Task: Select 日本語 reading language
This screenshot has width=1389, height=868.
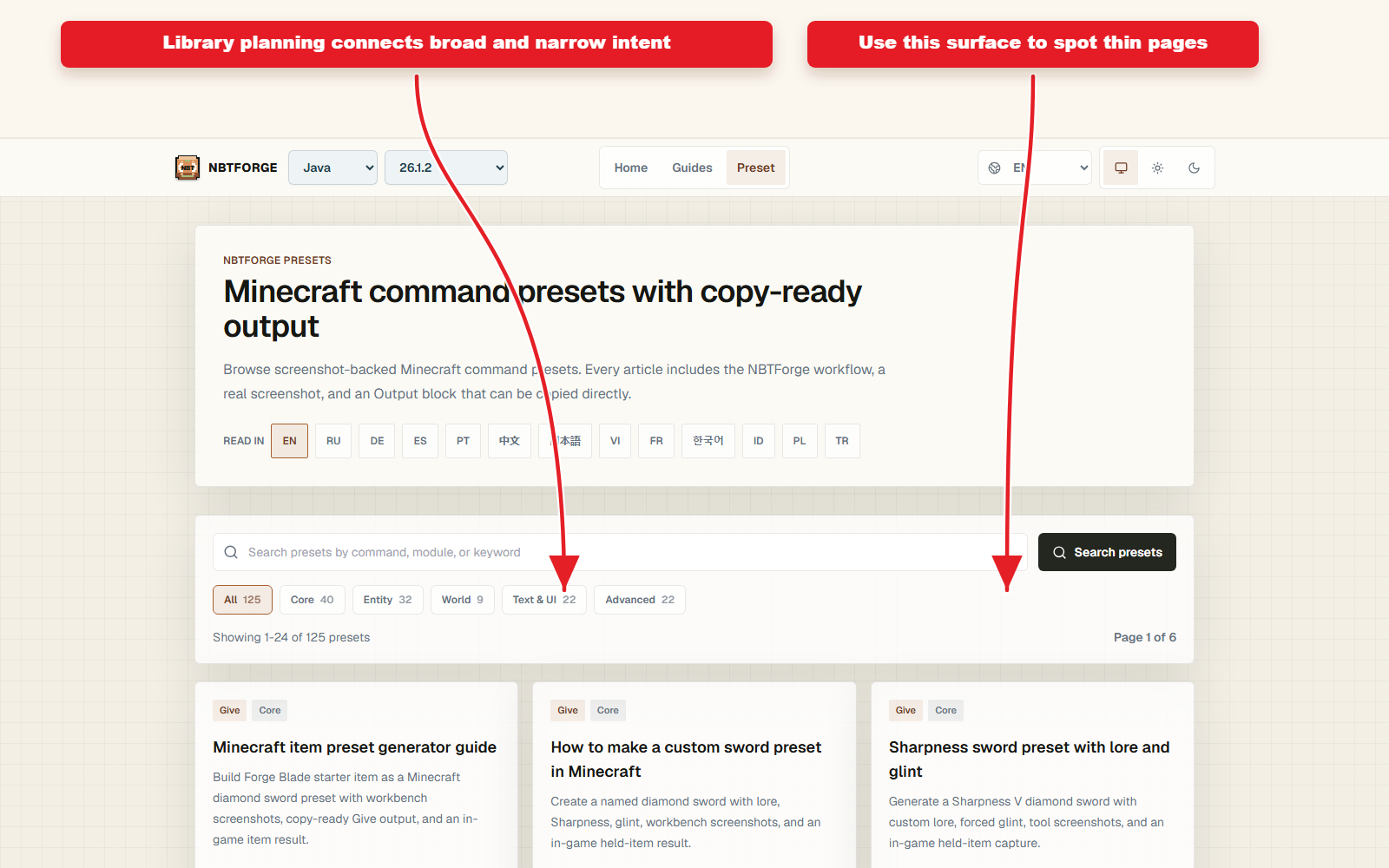Action: 565,441
